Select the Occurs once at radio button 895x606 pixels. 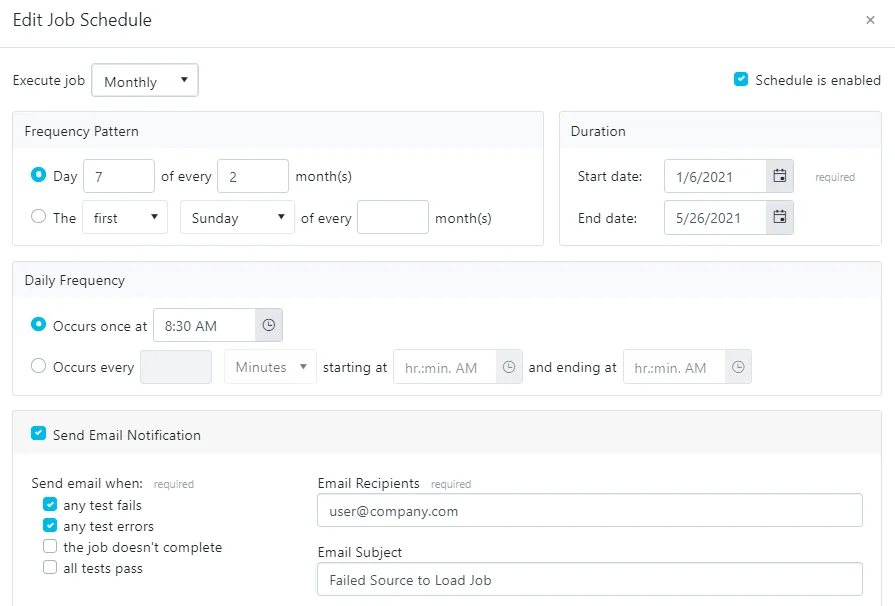tap(38, 324)
